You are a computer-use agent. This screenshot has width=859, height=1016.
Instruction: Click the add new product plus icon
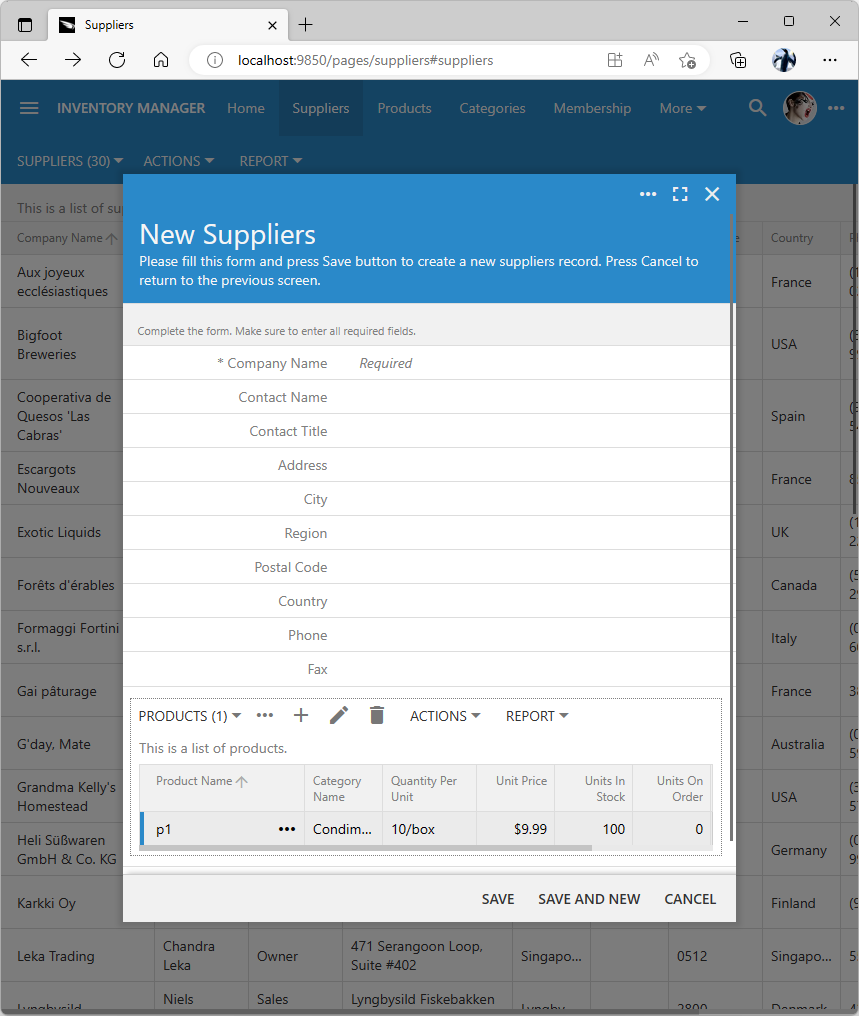(301, 716)
